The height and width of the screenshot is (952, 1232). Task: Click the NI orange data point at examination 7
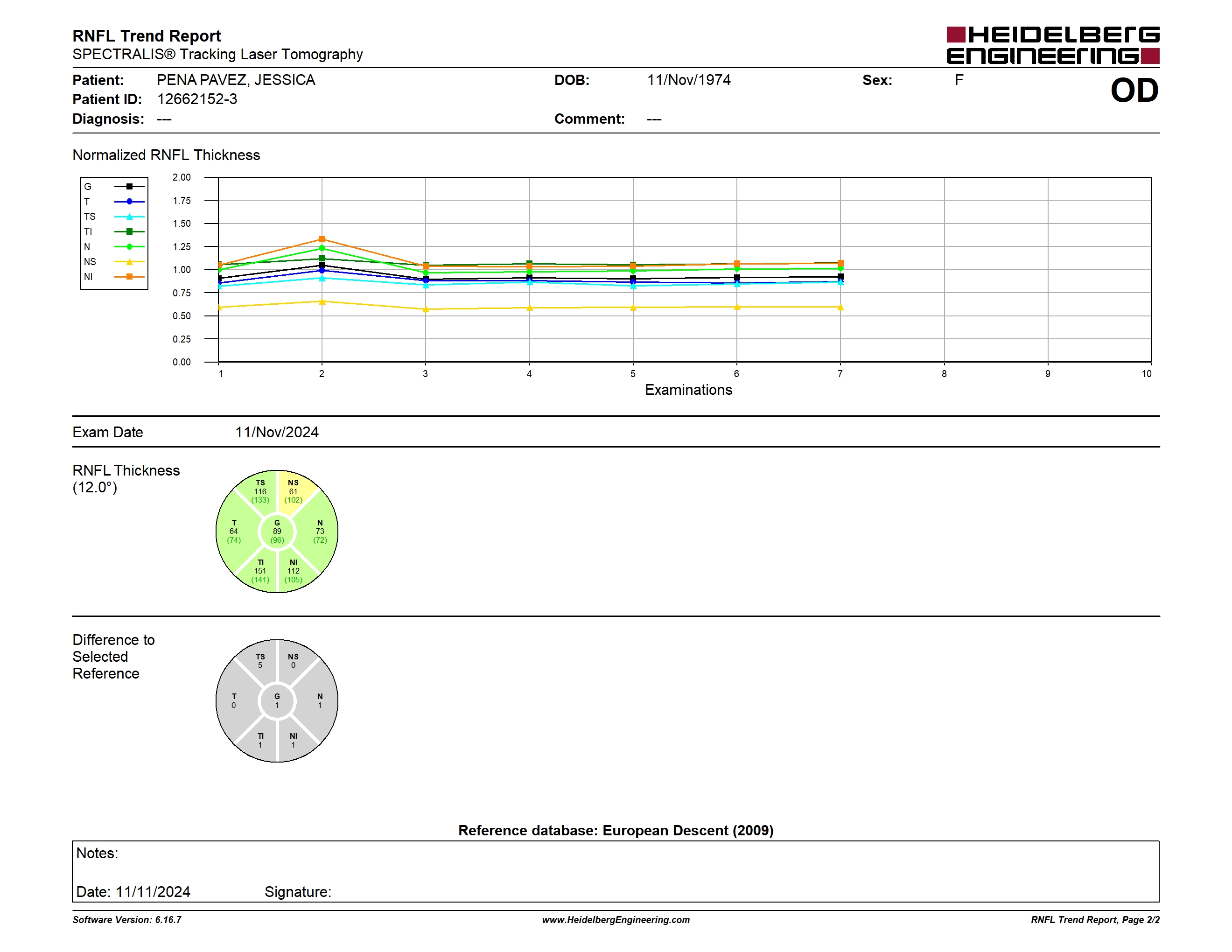point(840,263)
